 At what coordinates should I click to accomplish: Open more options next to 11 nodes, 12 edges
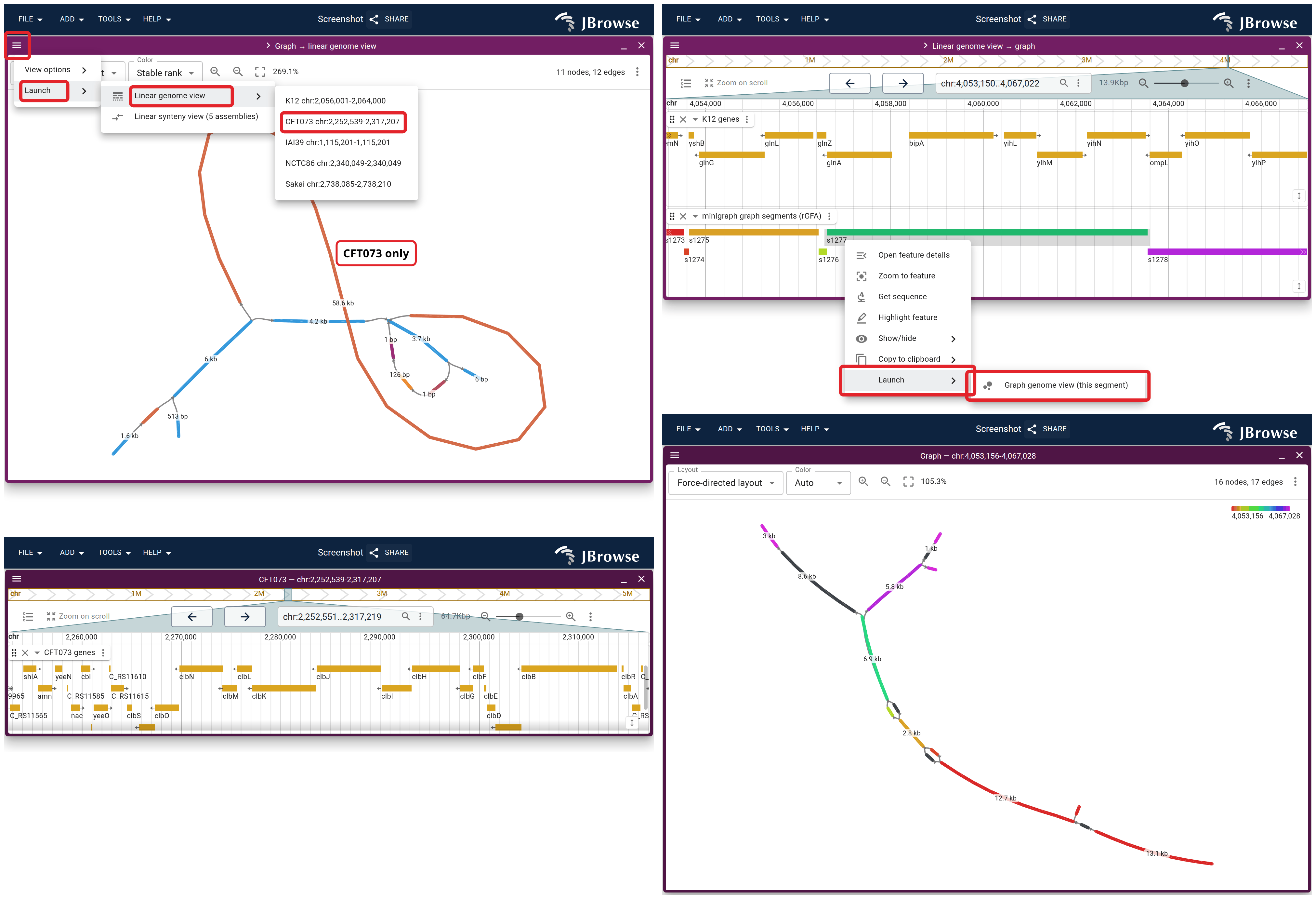pyautogui.click(x=637, y=72)
